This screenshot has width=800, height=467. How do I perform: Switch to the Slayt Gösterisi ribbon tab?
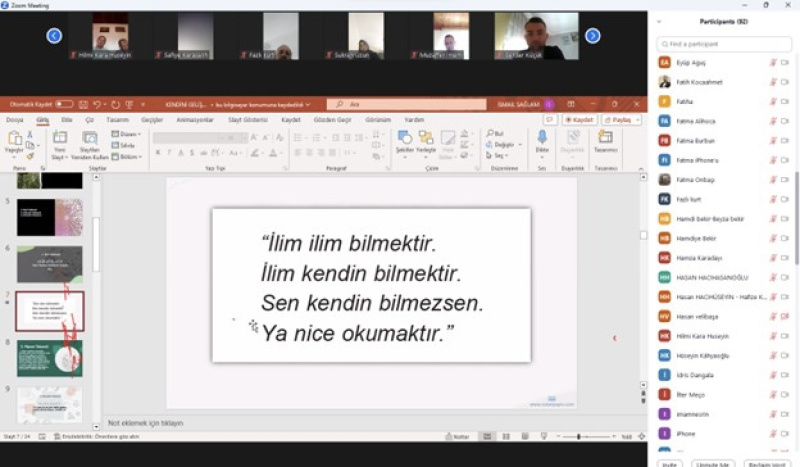(x=248, y=119)
